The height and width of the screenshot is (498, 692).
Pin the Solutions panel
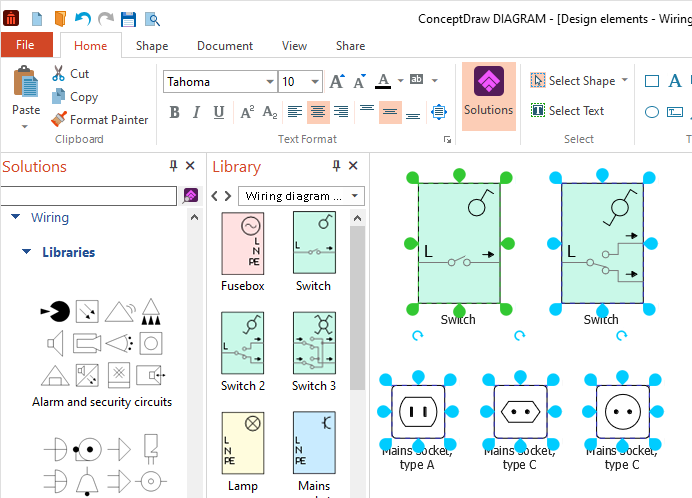173,166
